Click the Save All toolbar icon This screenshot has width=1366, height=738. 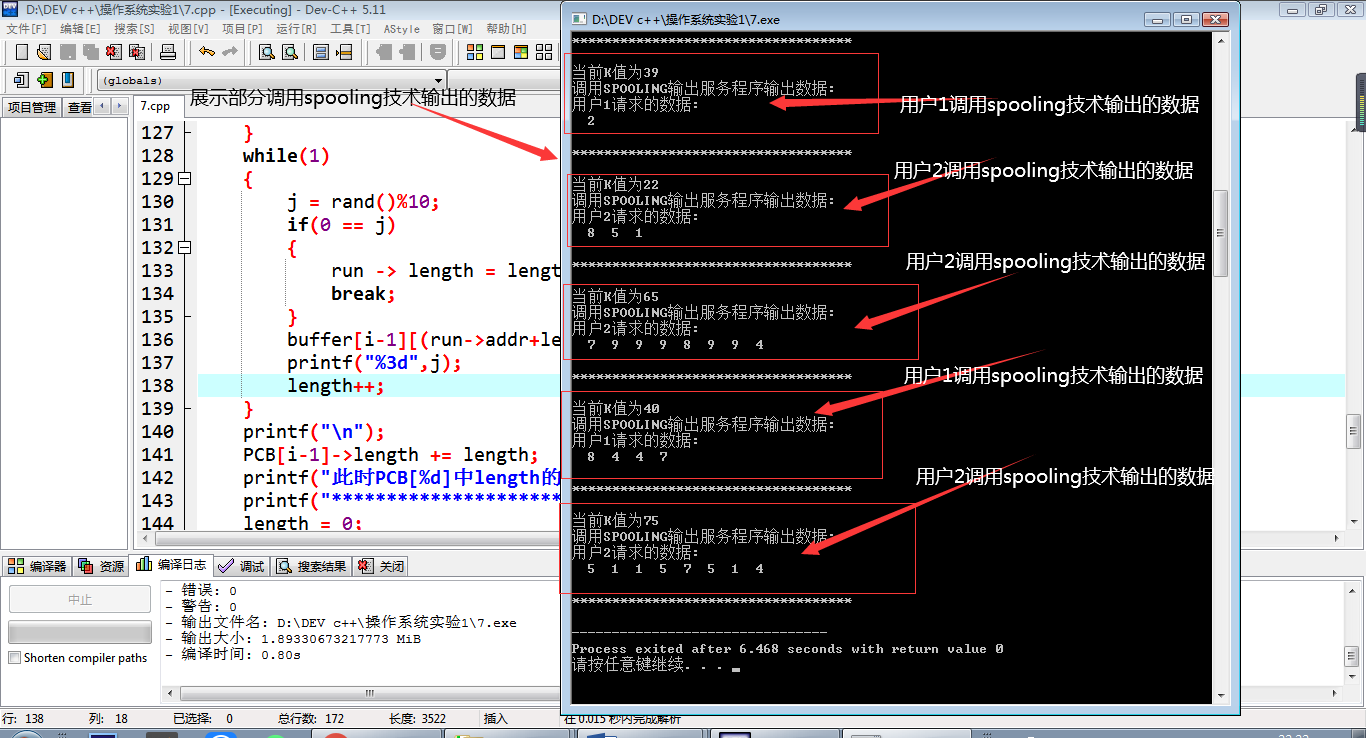coord(90,52)
